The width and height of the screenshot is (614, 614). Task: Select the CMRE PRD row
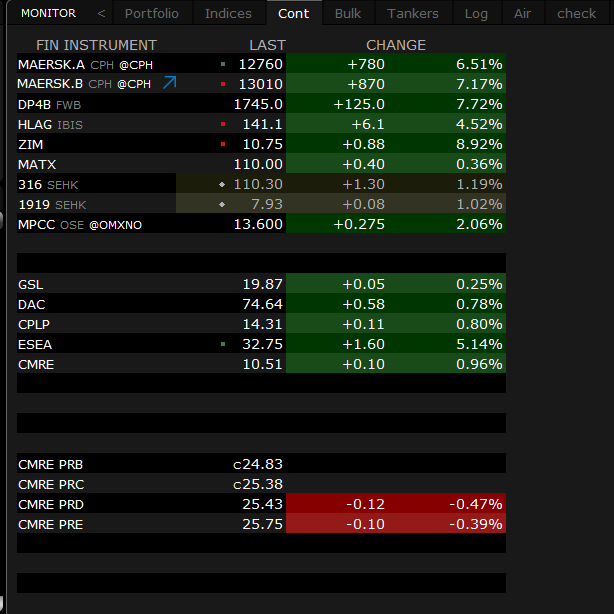pos(261,504)
